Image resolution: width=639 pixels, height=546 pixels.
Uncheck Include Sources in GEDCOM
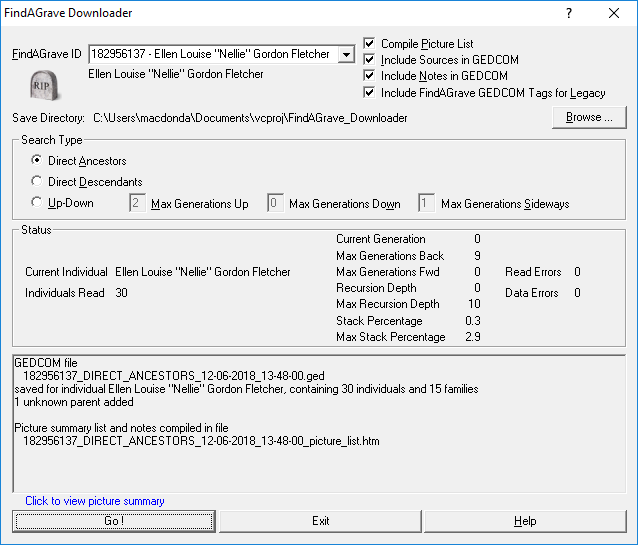369,59
